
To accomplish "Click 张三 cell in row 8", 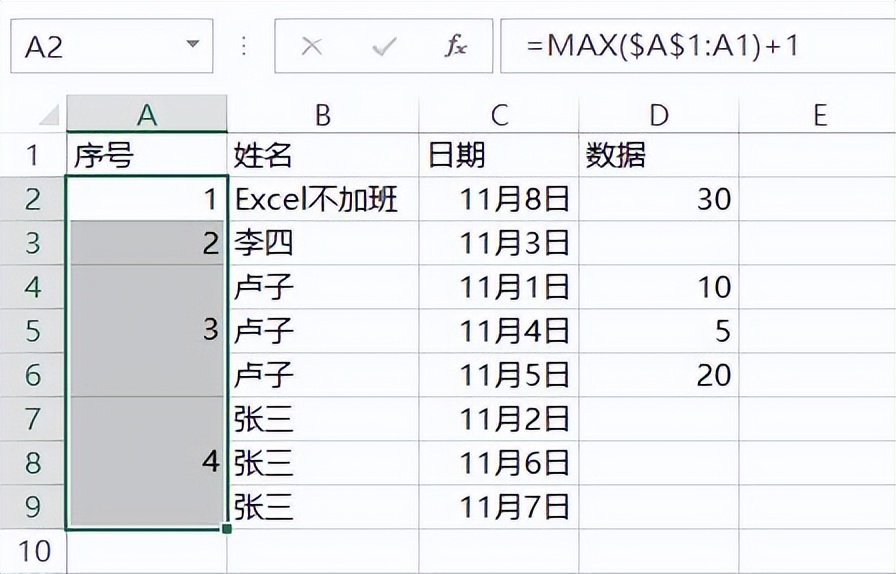I will (323, 463).
